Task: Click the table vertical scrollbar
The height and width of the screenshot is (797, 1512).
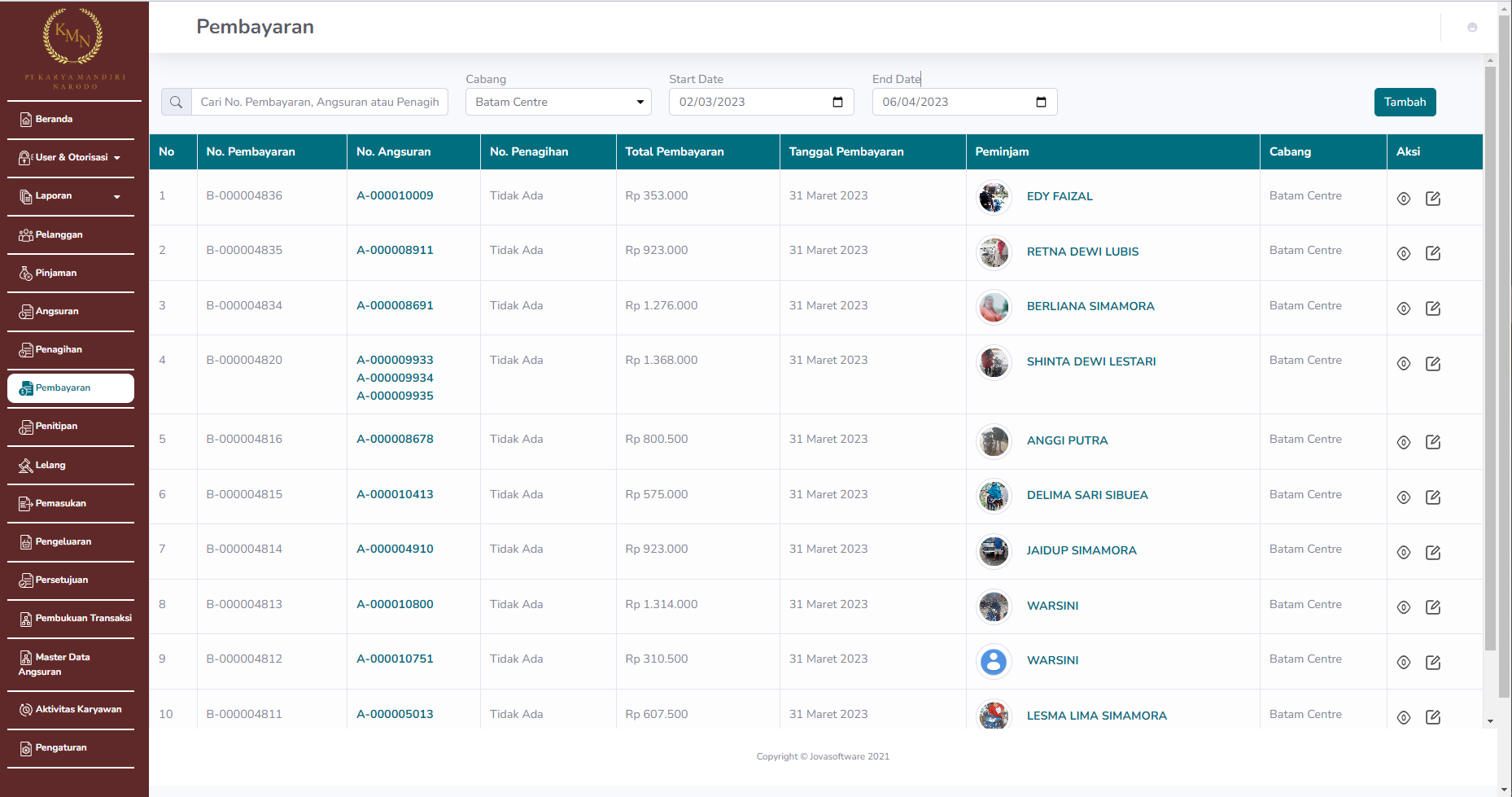Action: [x=1490, y=358]
